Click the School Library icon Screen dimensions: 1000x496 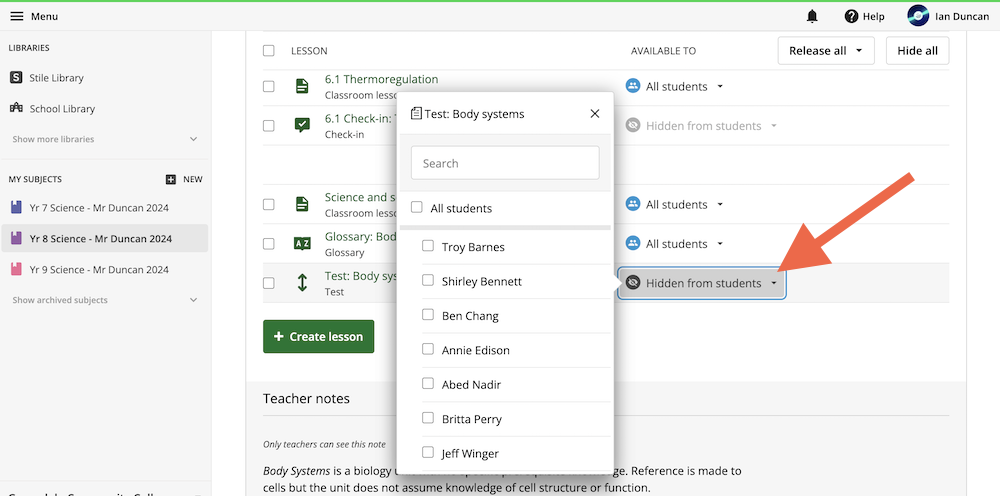(16, 108)
